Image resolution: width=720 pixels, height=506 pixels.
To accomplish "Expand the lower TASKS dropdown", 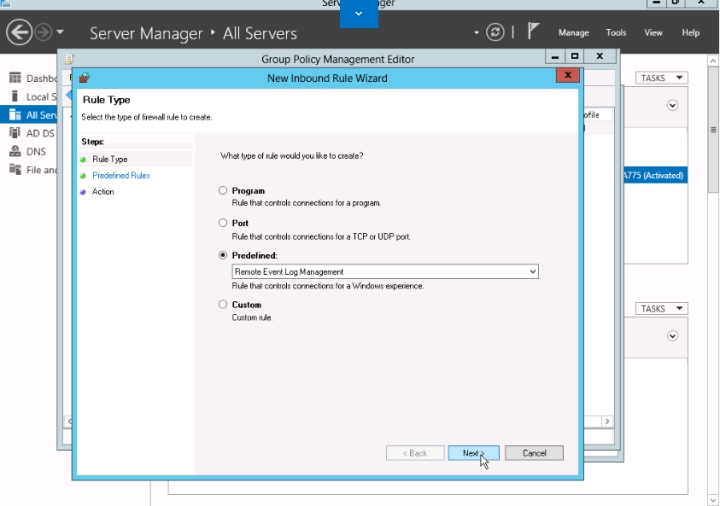I will (x=661, y=309).
